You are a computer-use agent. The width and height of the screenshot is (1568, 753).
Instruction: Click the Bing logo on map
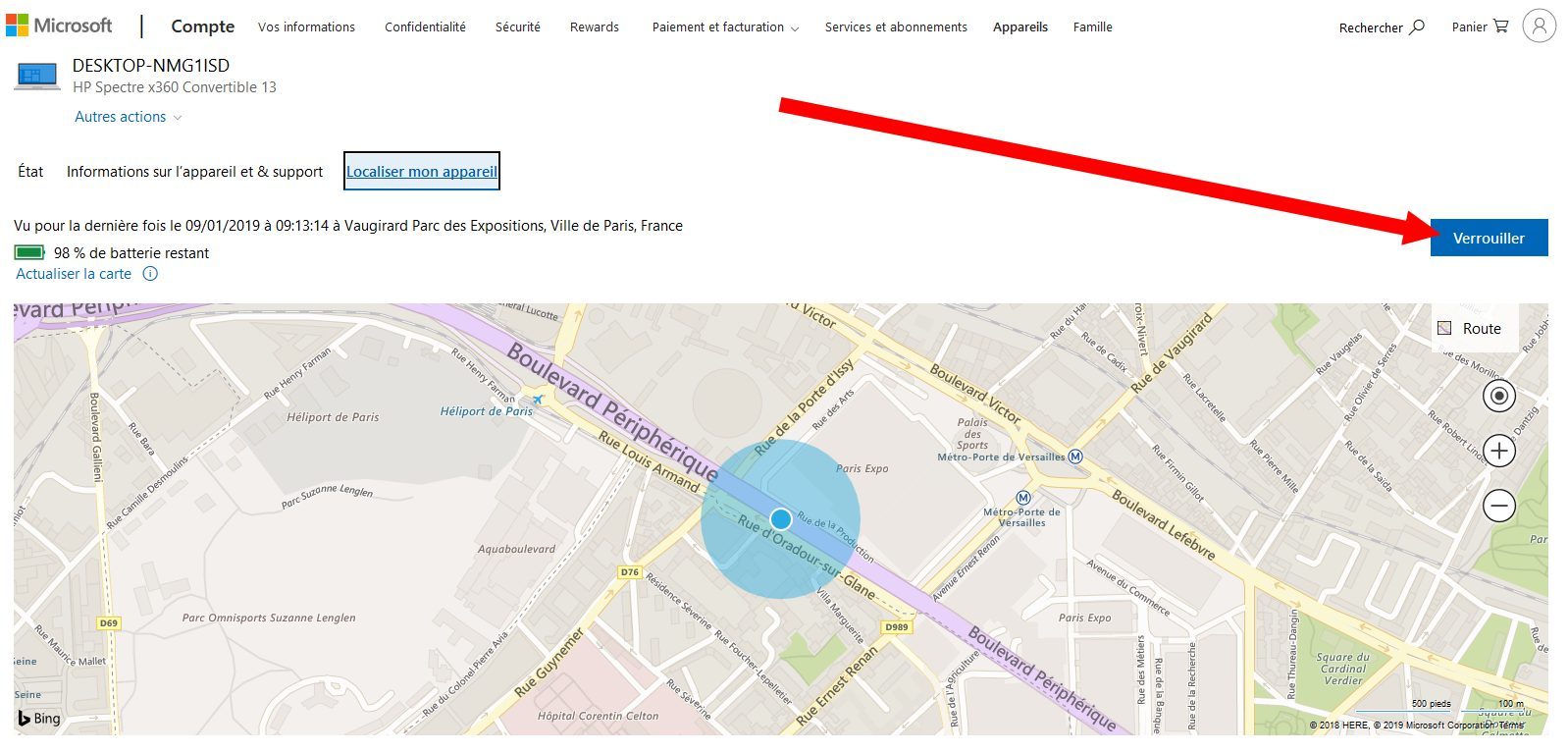[x=39, y=719]
